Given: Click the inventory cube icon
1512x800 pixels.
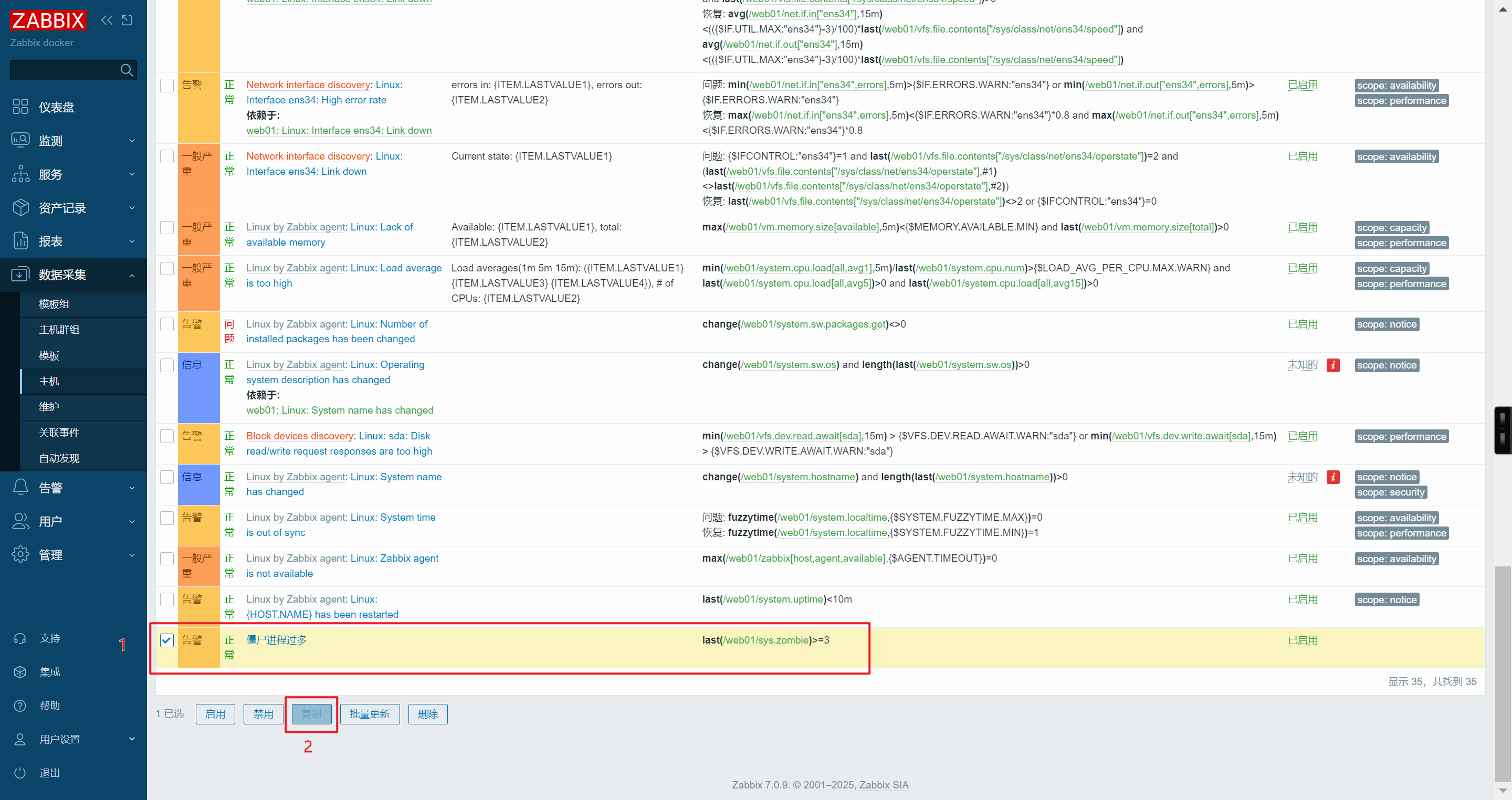Looking at the screenshot, I should (x=20, y=208).
